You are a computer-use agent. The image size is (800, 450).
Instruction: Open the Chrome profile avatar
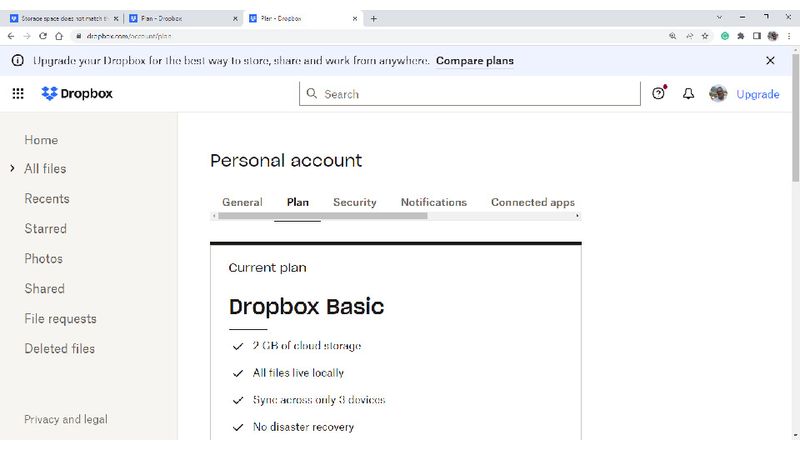click(x=773, y=36)
